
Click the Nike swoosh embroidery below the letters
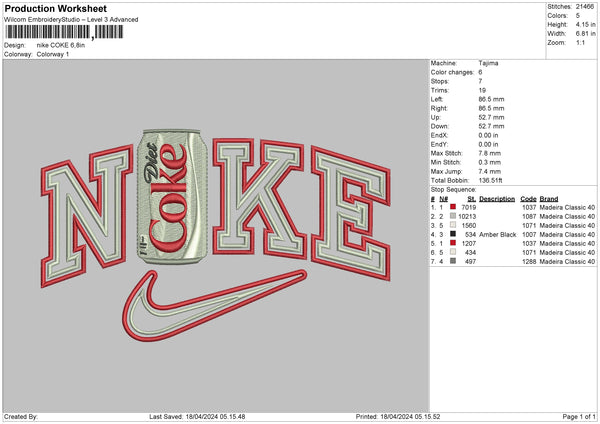pos(214,305)
